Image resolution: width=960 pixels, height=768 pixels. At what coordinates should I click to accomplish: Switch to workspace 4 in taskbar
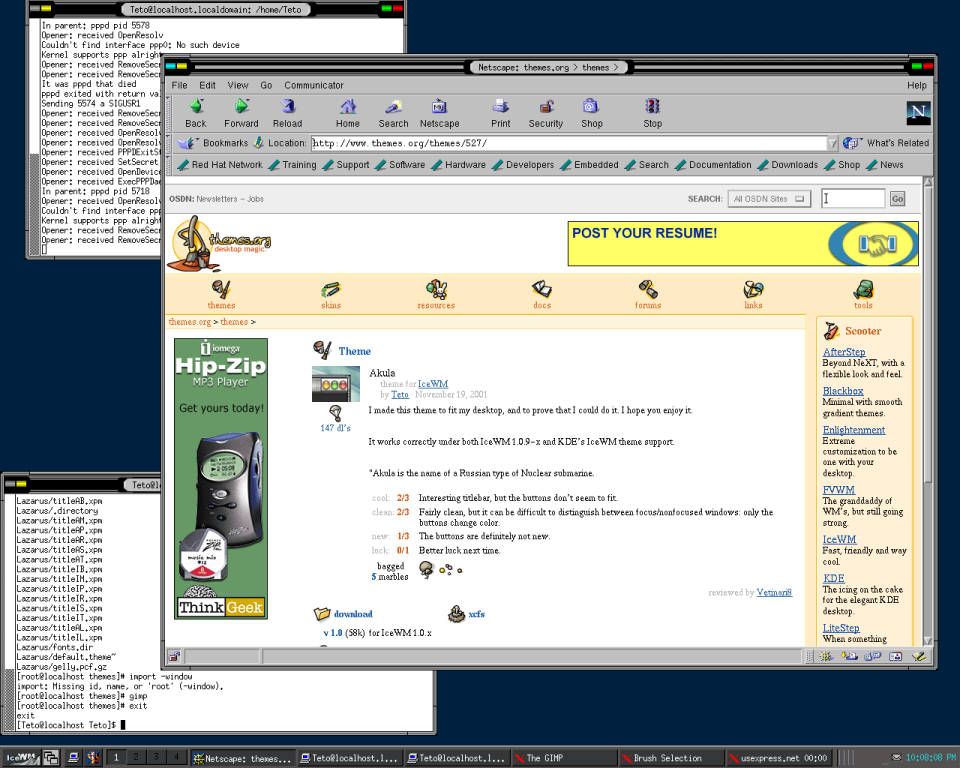176,758
